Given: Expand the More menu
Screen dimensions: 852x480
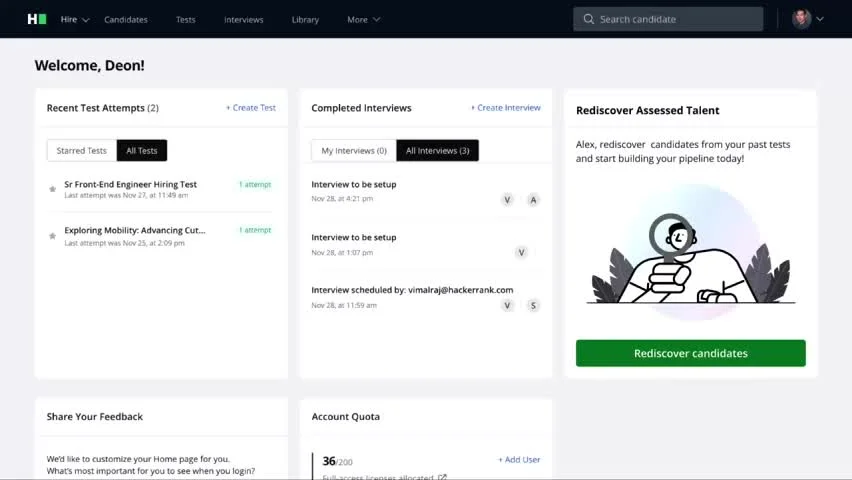Looking at the screenshot, I should click(x=364, y=20).
